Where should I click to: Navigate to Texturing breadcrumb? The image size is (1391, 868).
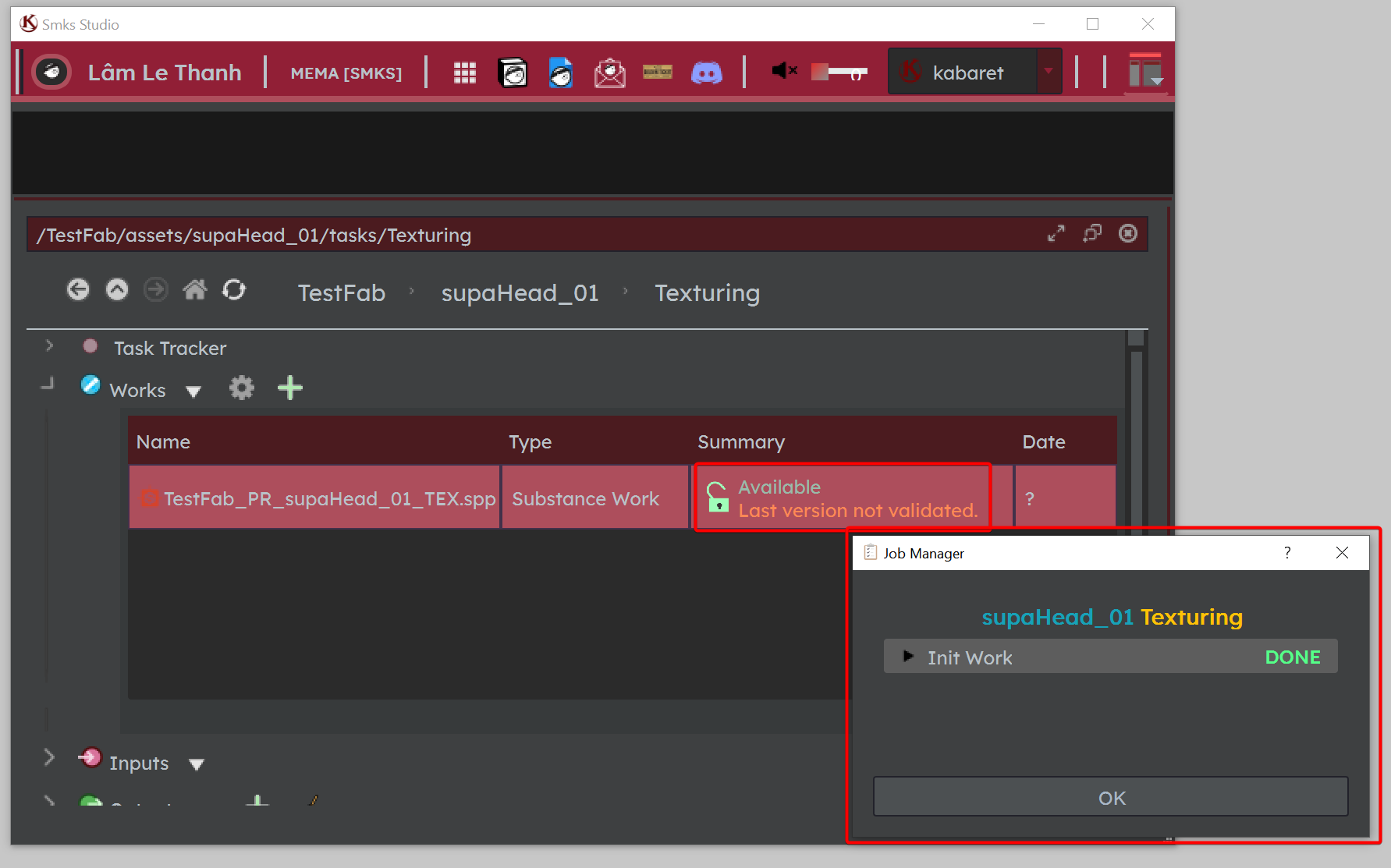(x=707, y=293)
